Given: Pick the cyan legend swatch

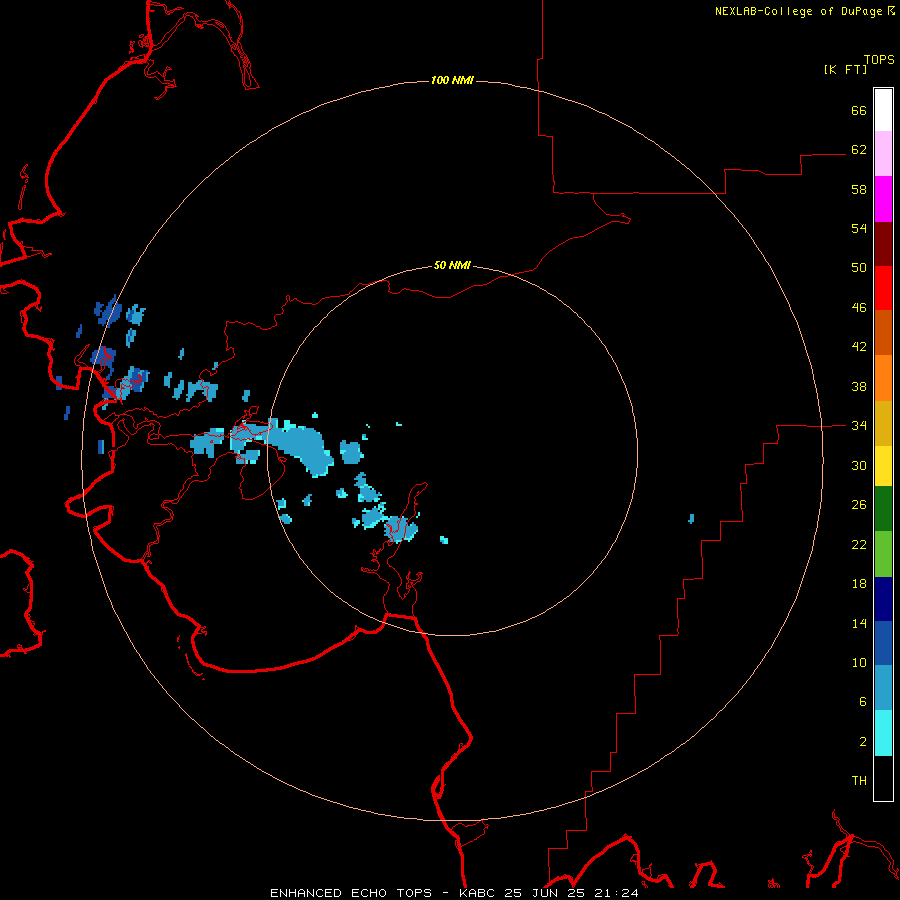Looking at the screenshot, I should point(883,733).
